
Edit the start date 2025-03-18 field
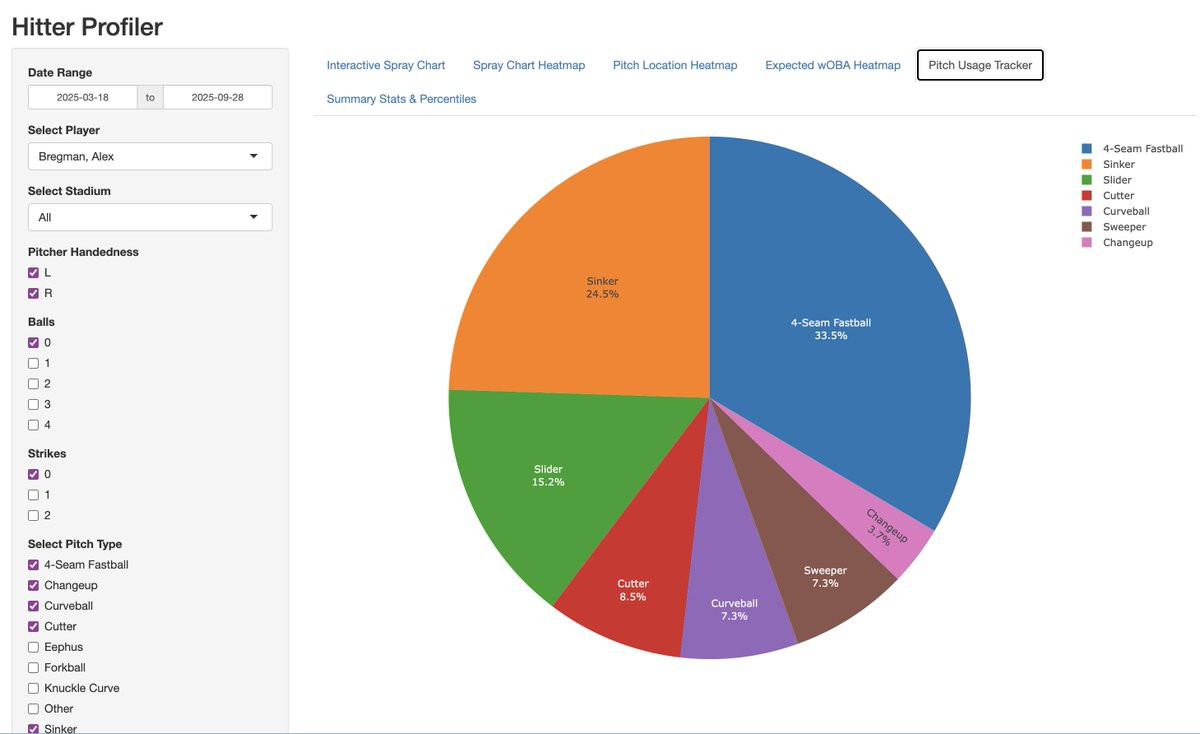83,97
